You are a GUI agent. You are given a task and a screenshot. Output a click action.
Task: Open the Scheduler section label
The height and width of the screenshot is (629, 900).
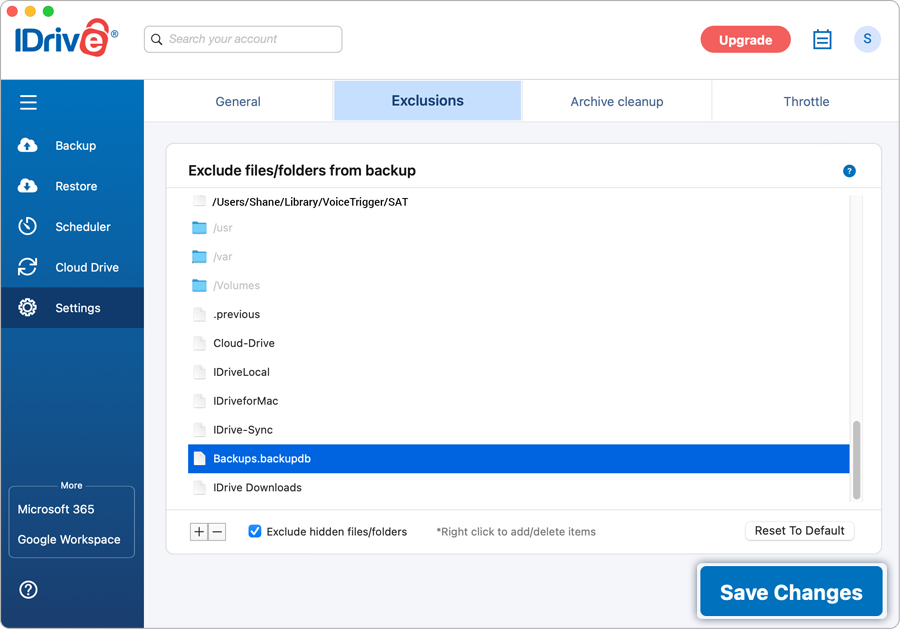click(83, 227)
